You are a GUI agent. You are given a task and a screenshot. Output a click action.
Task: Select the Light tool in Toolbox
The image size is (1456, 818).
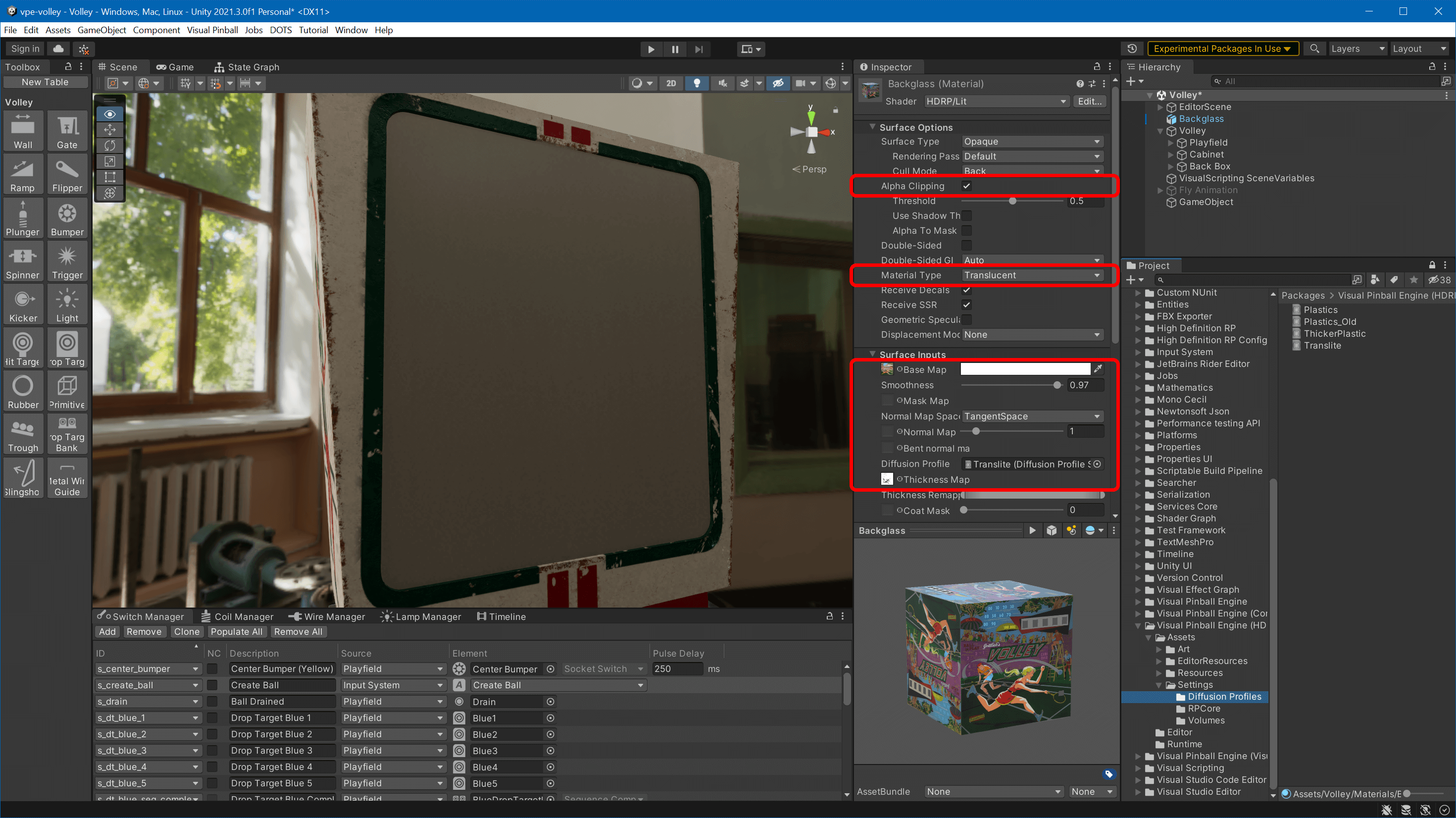click(67, 304)
